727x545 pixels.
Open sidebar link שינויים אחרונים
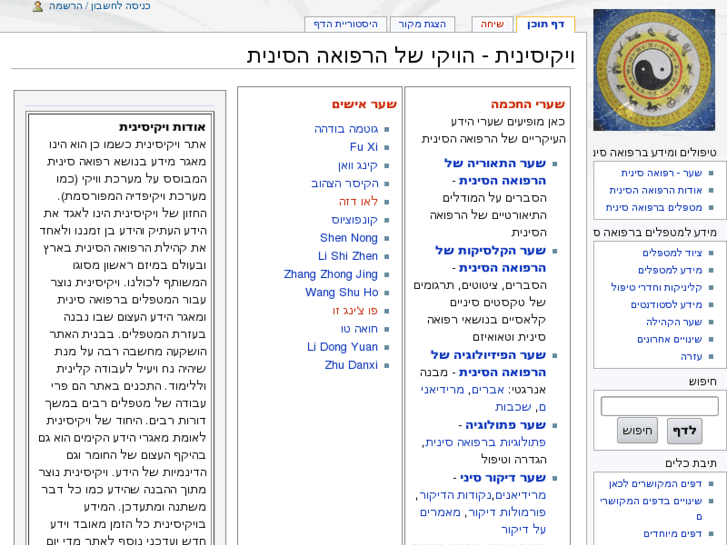pos(670,339)
